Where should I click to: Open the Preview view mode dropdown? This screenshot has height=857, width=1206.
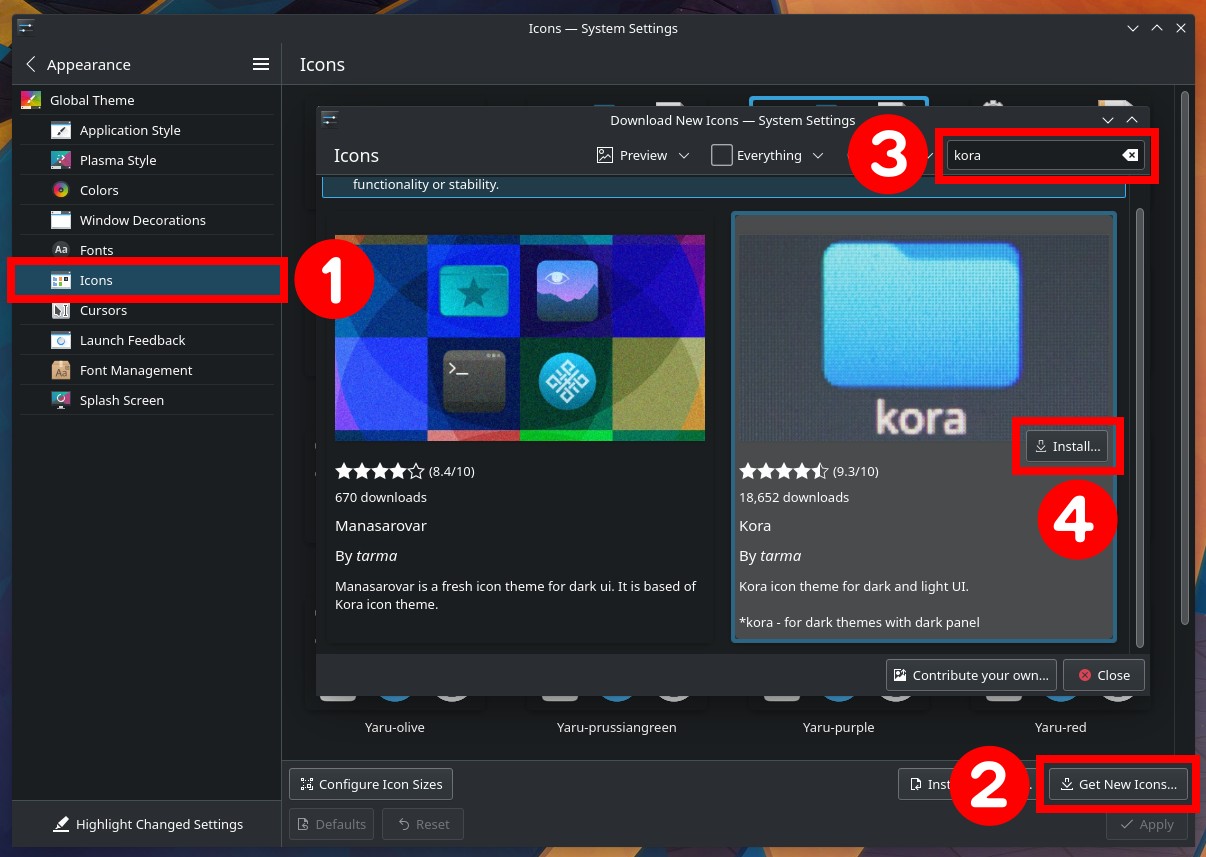(643, 155)
